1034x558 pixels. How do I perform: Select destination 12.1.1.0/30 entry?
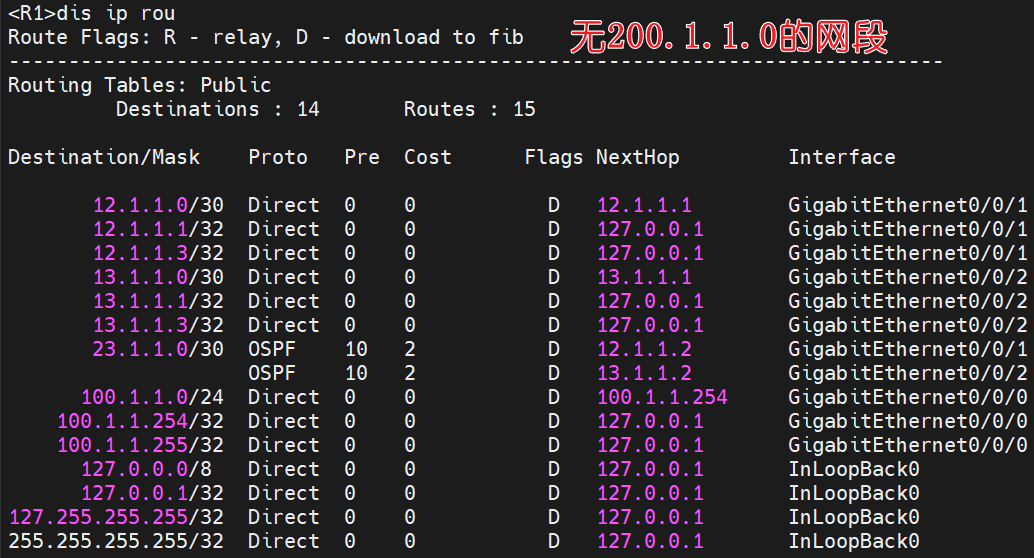point(157,205)
